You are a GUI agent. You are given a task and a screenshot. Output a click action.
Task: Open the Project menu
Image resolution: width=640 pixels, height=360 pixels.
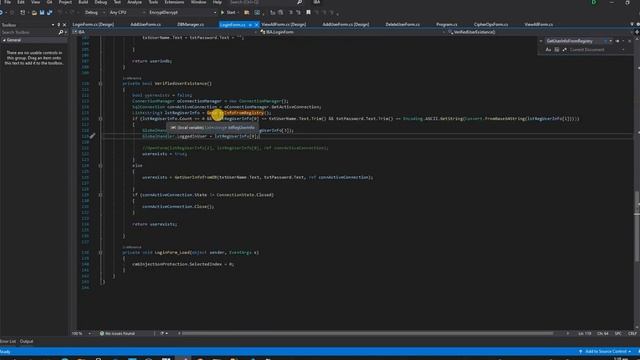click(x=65, y=2)
